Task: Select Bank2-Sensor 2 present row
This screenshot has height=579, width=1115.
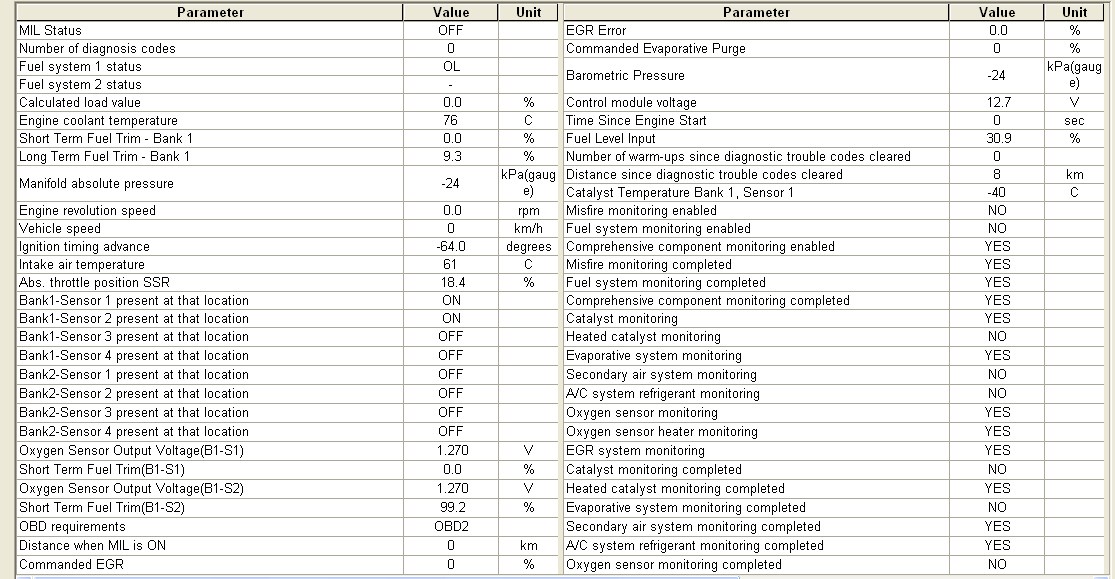Action: [134, 394]
